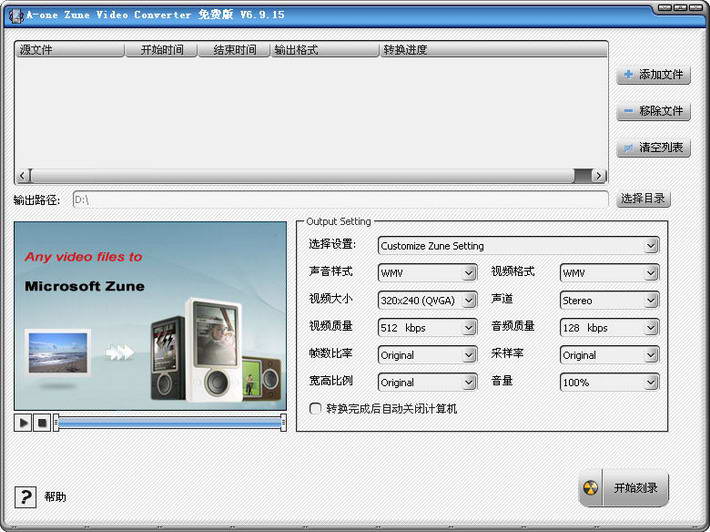The height and width of the screenshot is (532, 710).
Task: Open the 声道 Stereo dropdown
Action: click(609, 301)
